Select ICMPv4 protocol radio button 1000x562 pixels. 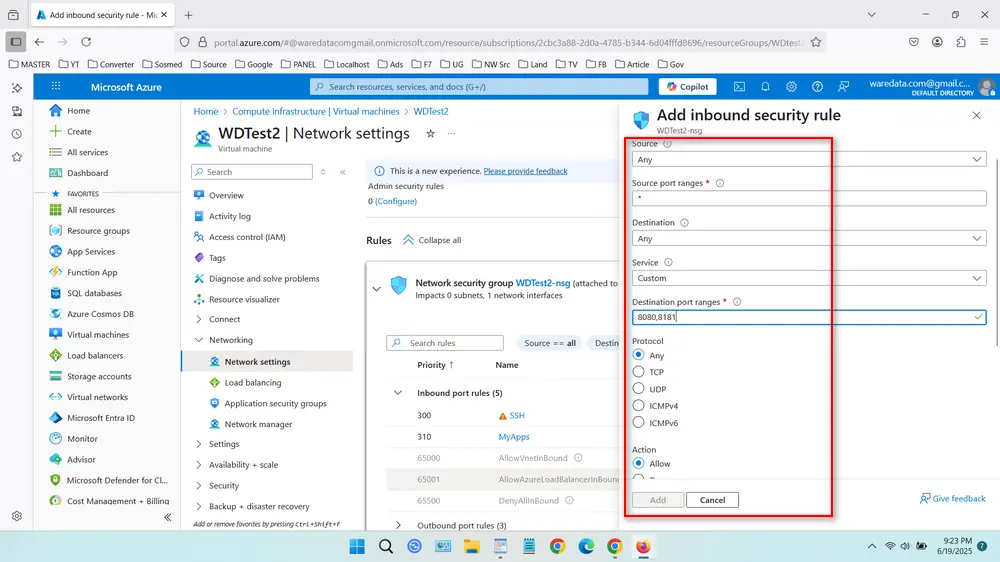(638, 405)
